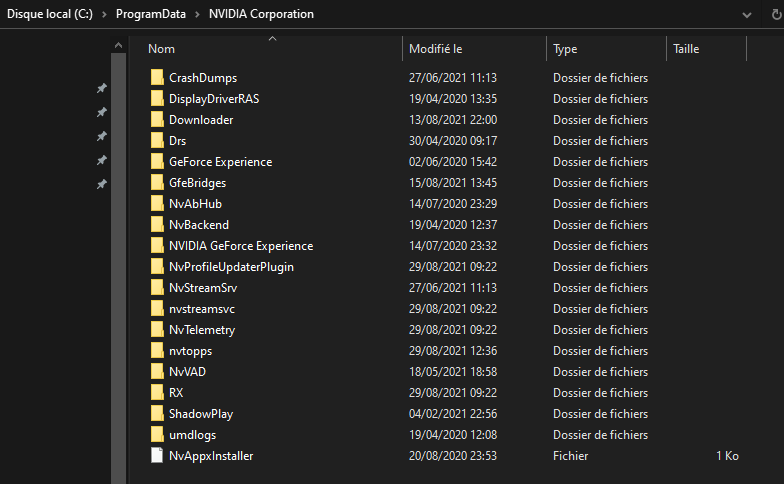
Task: Select the umdlogs folder icon
Action: [x=157, y=434]
